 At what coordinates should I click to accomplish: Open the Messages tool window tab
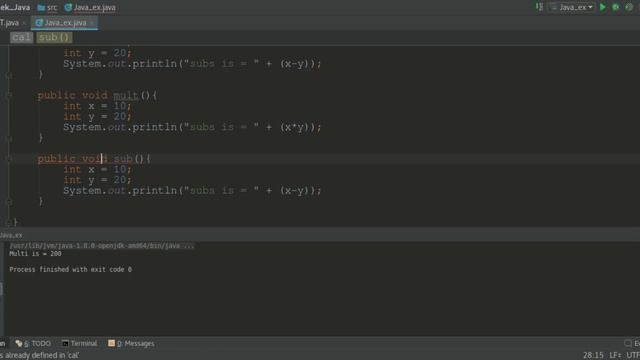click(131, 343)
